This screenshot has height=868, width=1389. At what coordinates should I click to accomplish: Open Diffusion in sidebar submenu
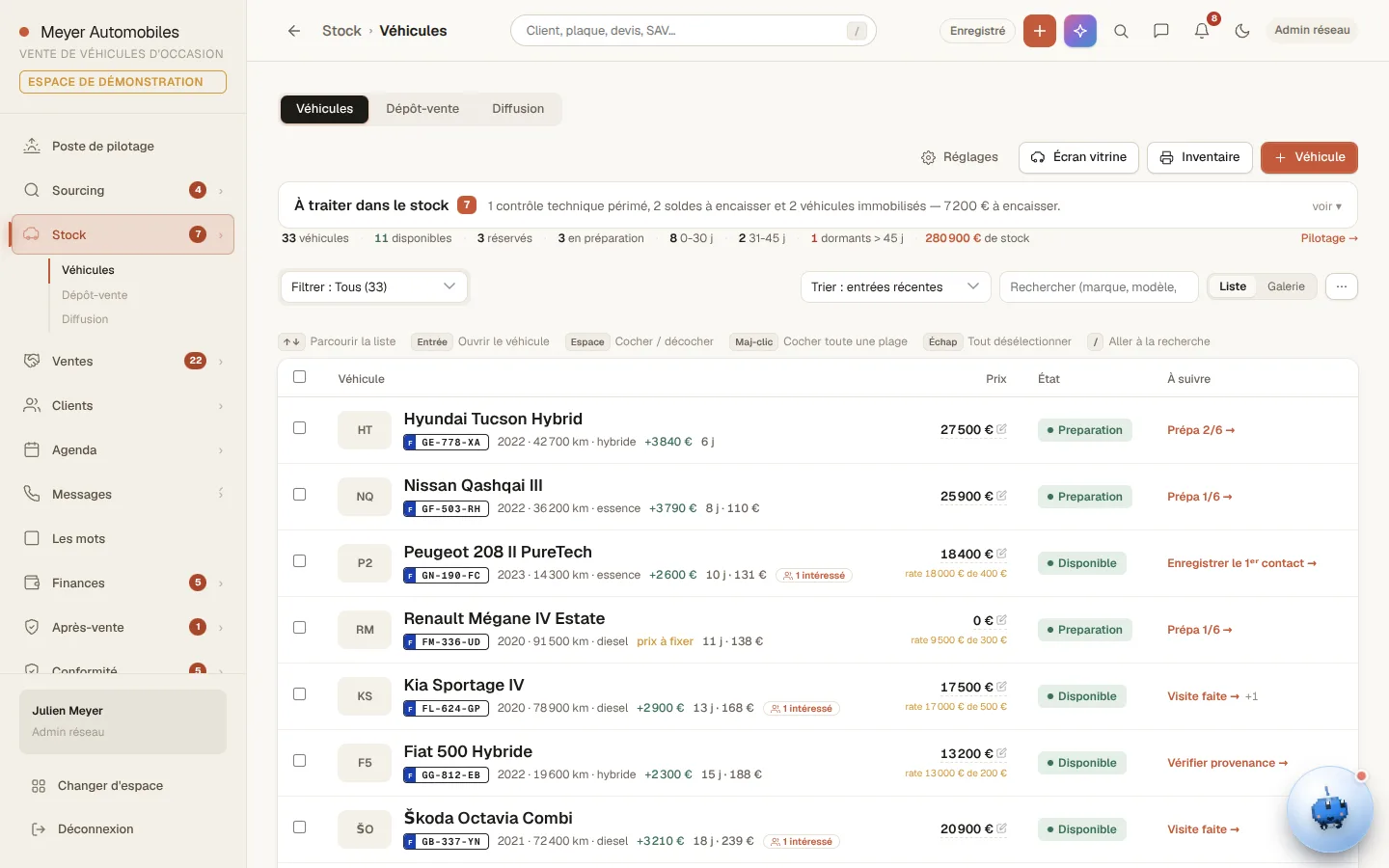point(85,319)
